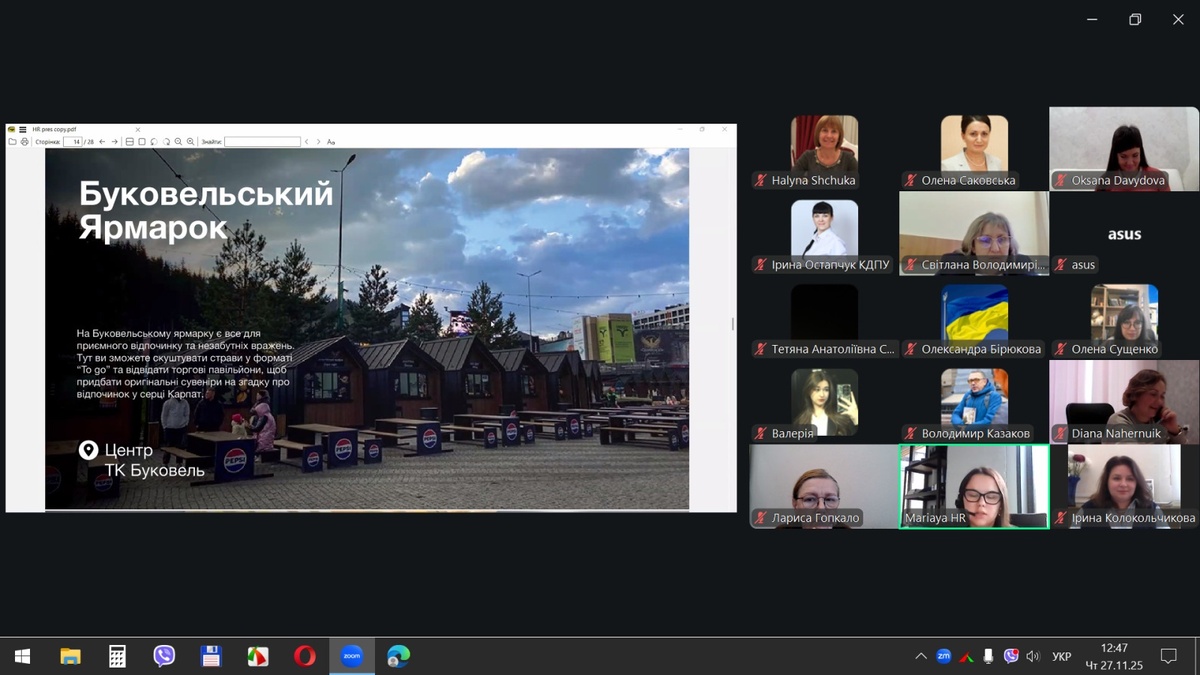Go to previous page with left arrow
The width and height of the screenshot is (1200, 675).
coord(102,142)
